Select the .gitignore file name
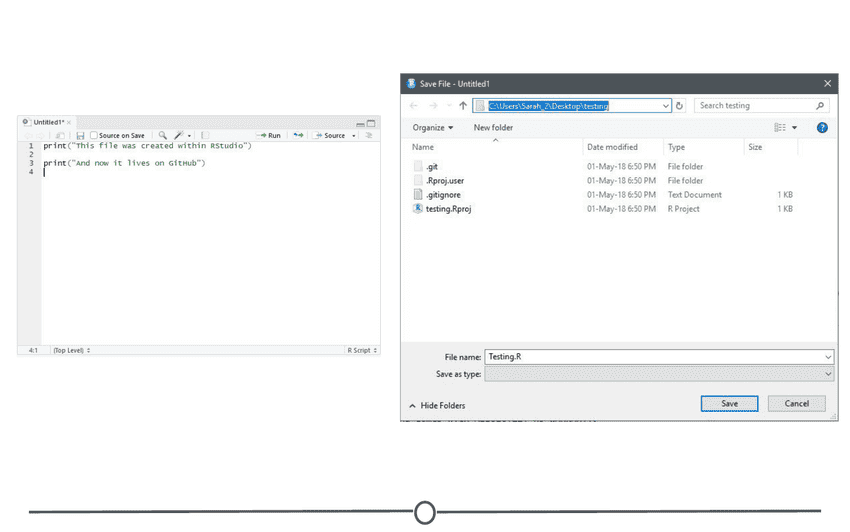 (443, 195)
